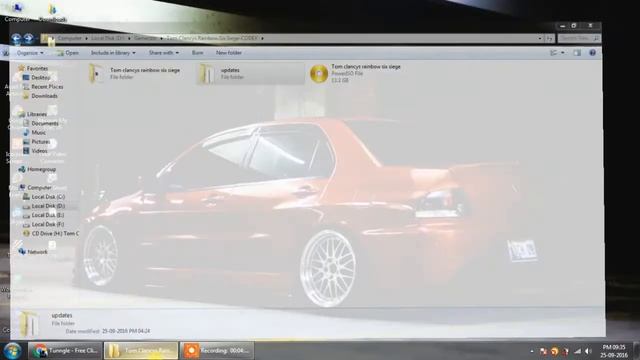Click the search magnifier icon

[x=596, y=38]
